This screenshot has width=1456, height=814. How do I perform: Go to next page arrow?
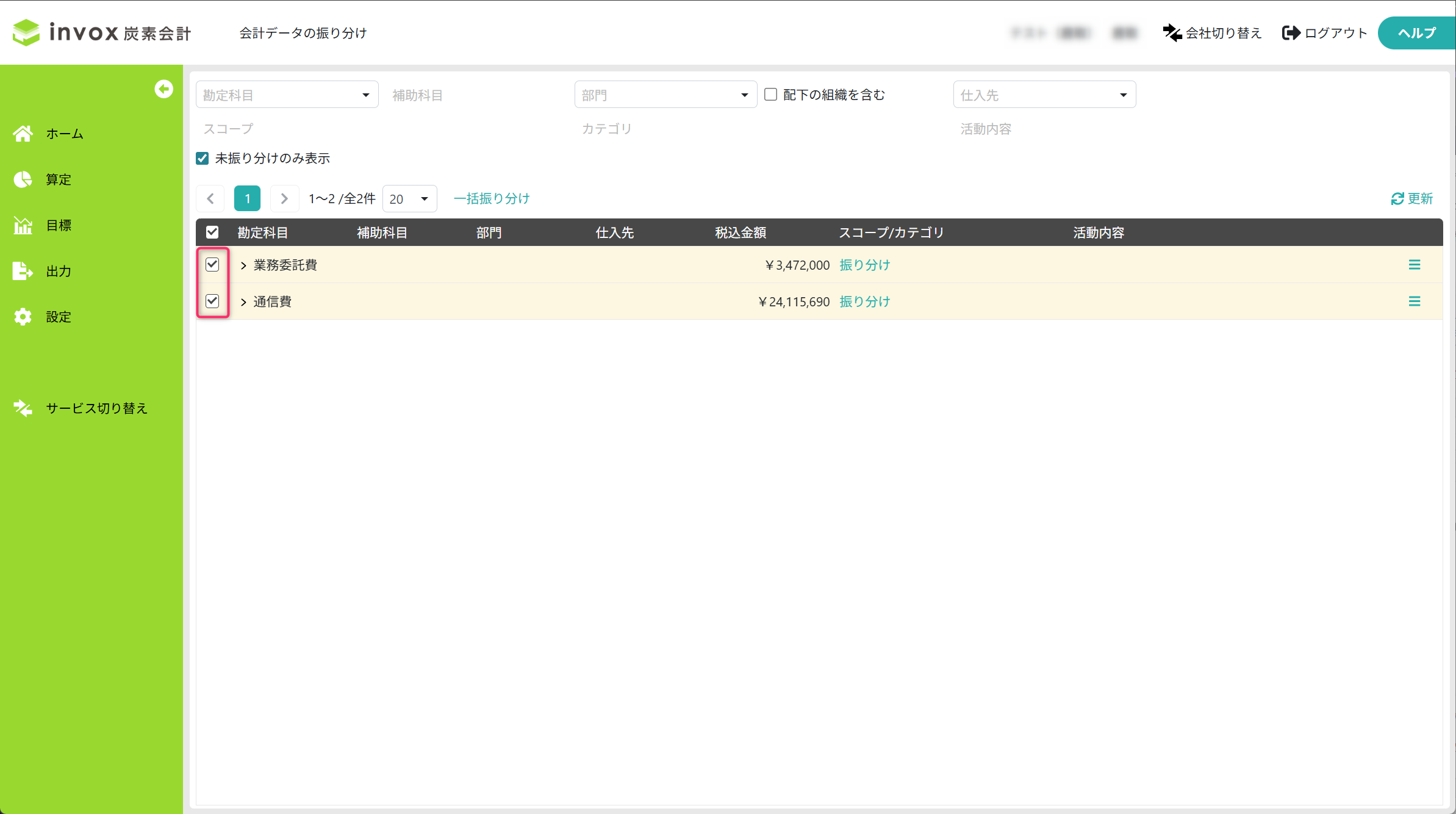(x=284, y=199)
